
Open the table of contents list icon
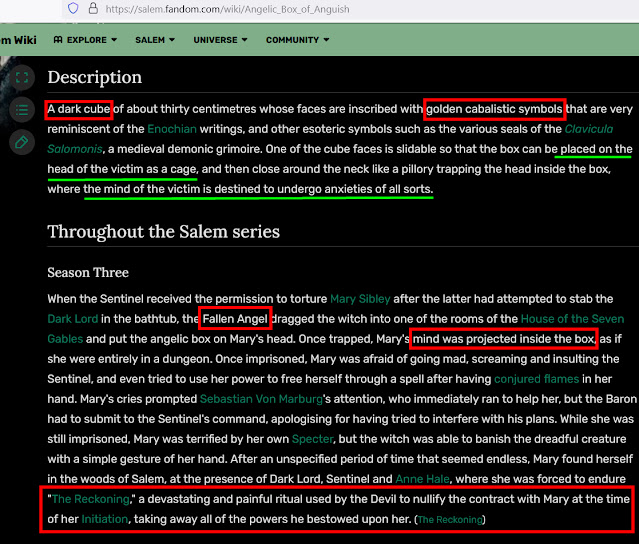tap(22, 110)
